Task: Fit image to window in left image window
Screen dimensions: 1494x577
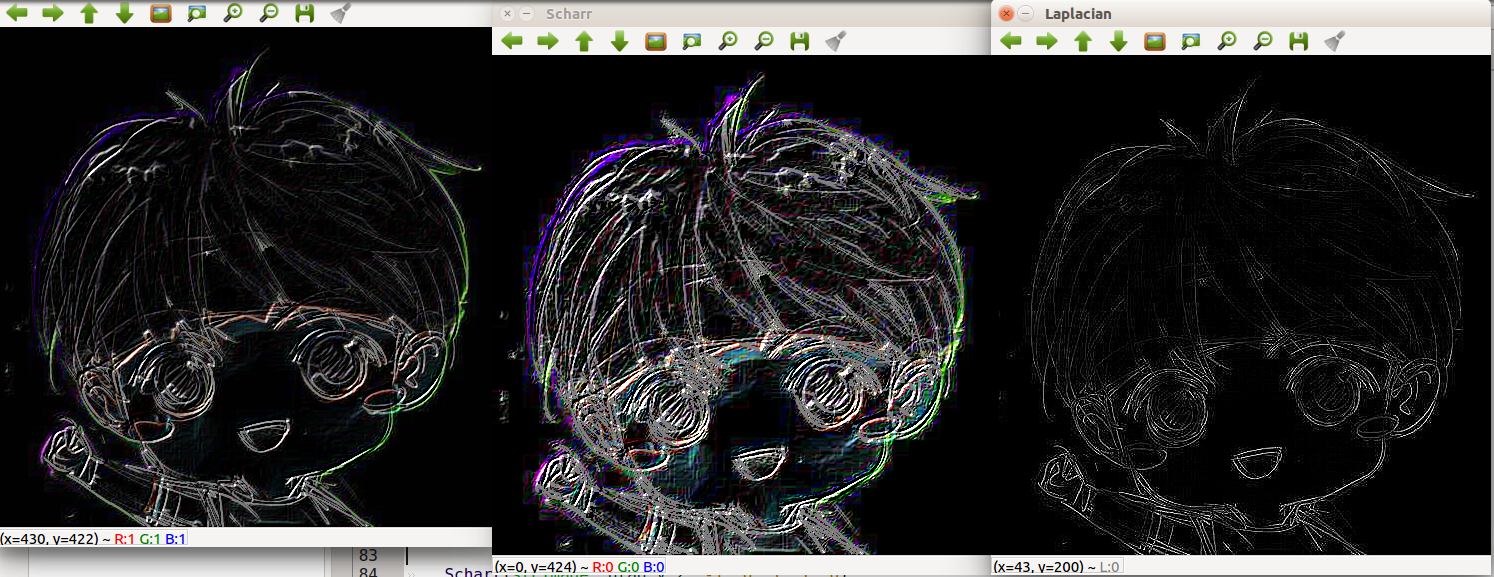Action: [196, 13]
